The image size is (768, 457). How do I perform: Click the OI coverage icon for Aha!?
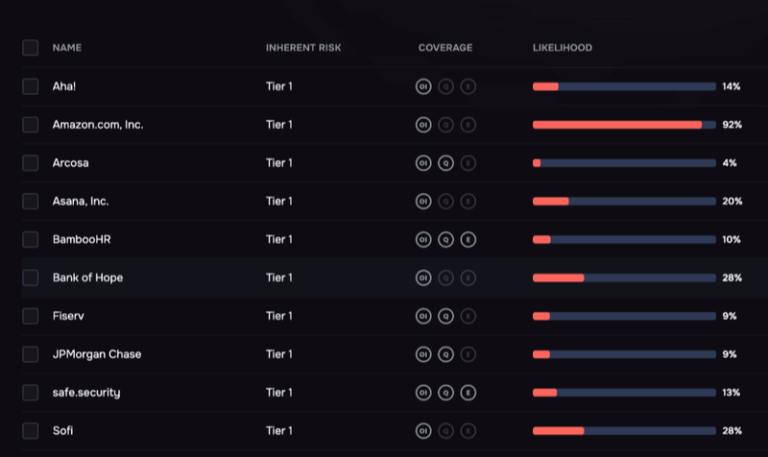(423, 87)
